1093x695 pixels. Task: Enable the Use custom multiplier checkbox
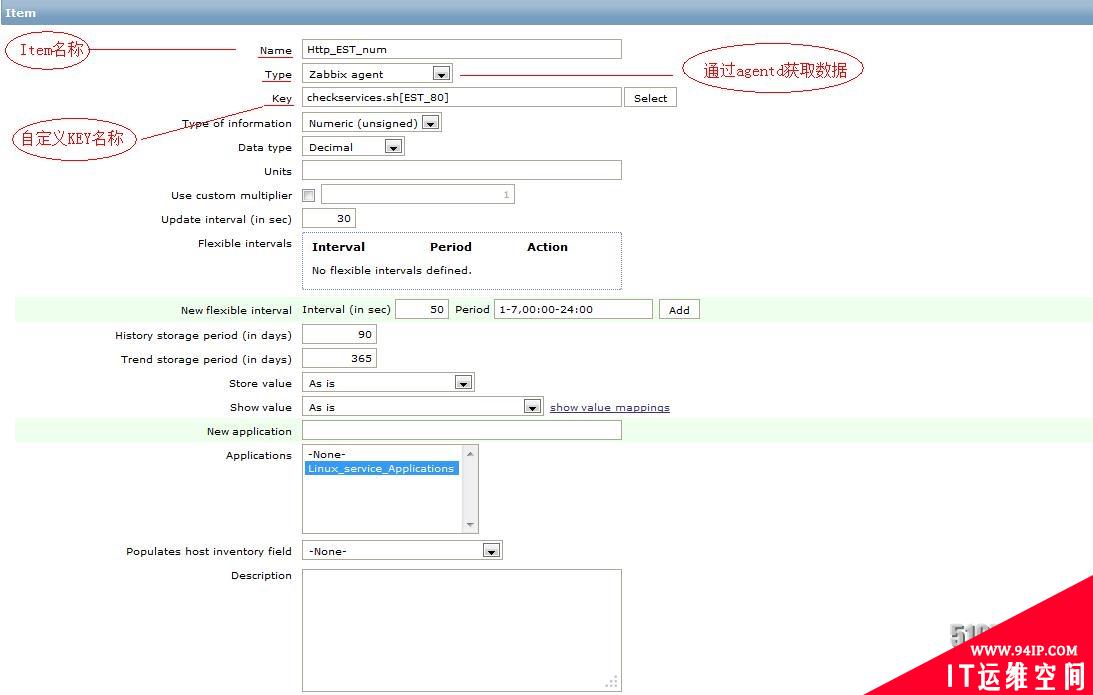click(x=309, y=196)
